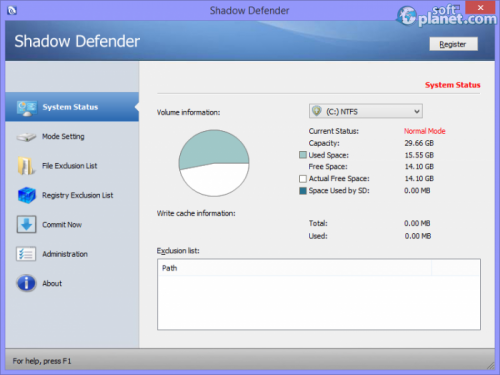500x375 pixels.
Task: Click the 29.66 GB capacity value
Action: coord(419,143)
